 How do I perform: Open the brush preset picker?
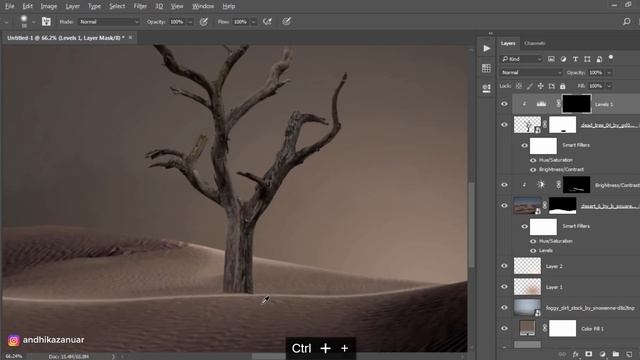[x=24, y=21]
